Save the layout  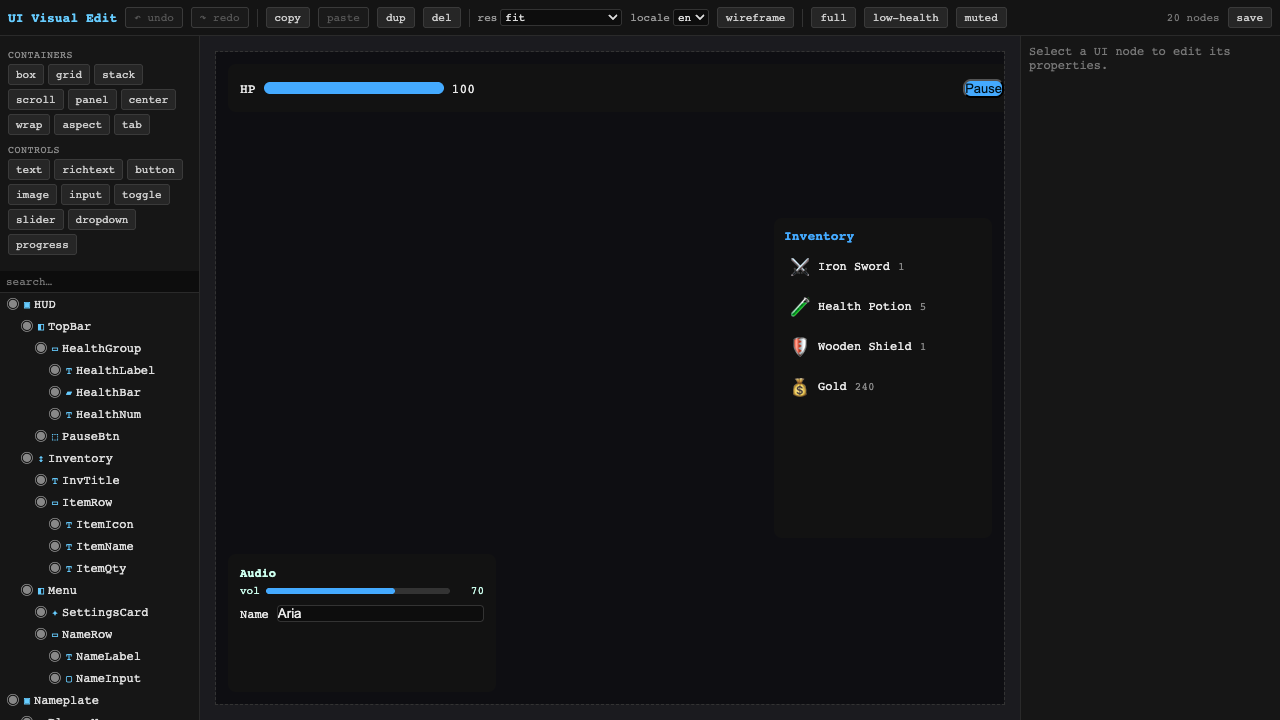pos(1250,18)
